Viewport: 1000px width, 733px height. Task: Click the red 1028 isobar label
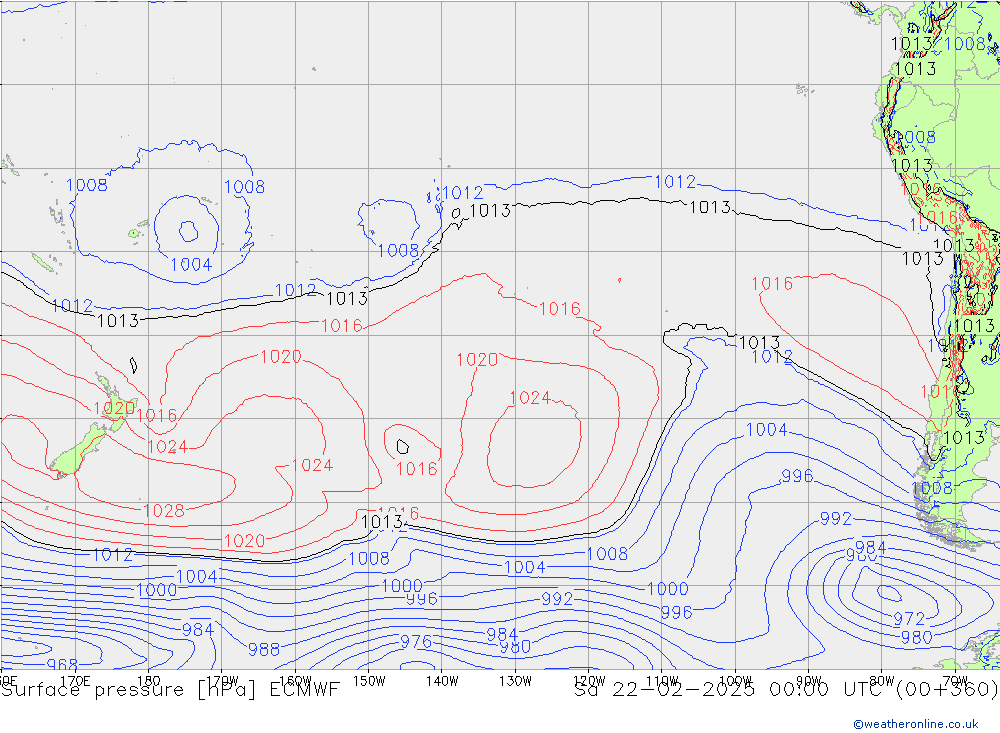164,510
